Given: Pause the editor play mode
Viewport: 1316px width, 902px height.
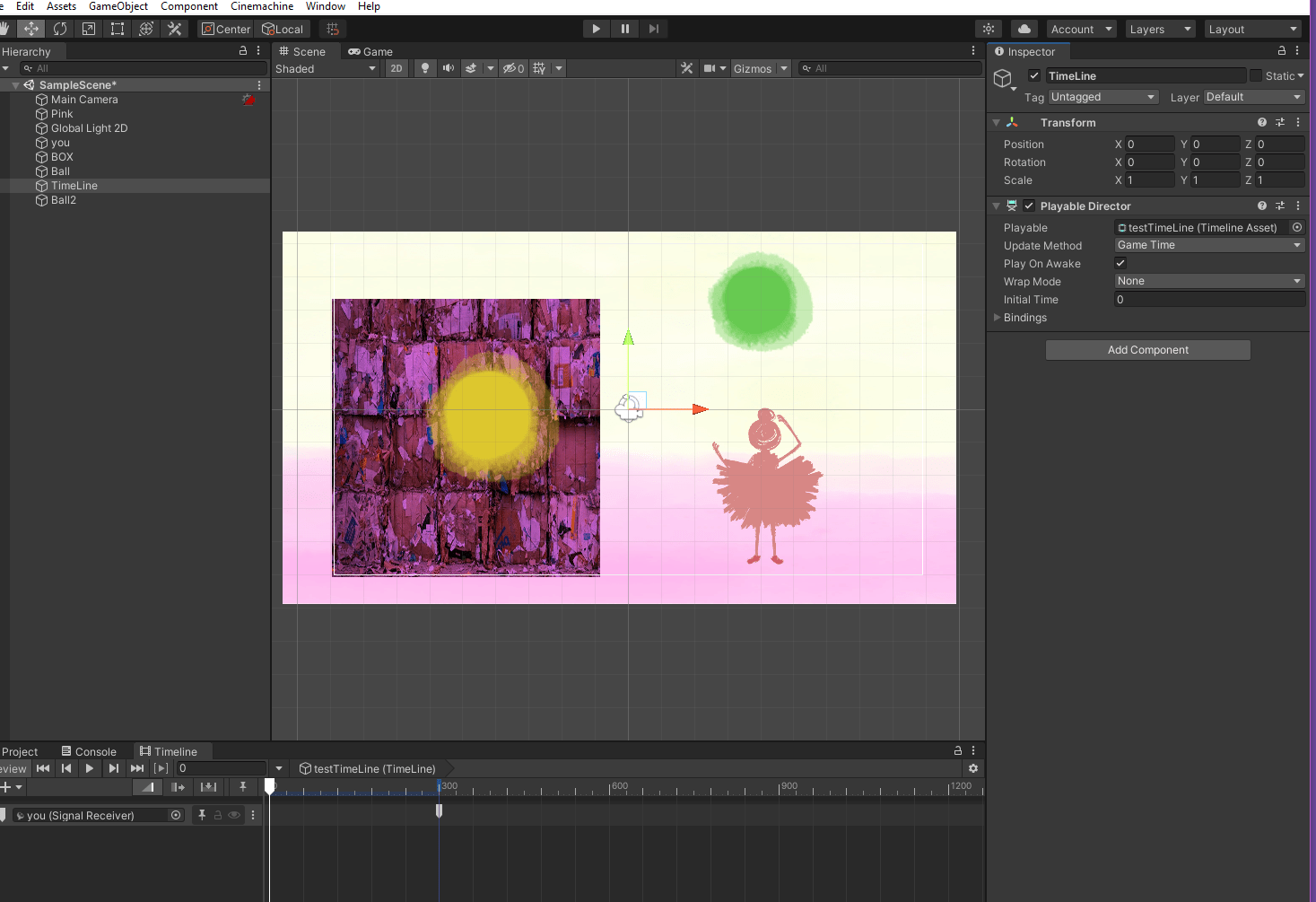Looking at the screenshot, I should (x=625, y=29).
